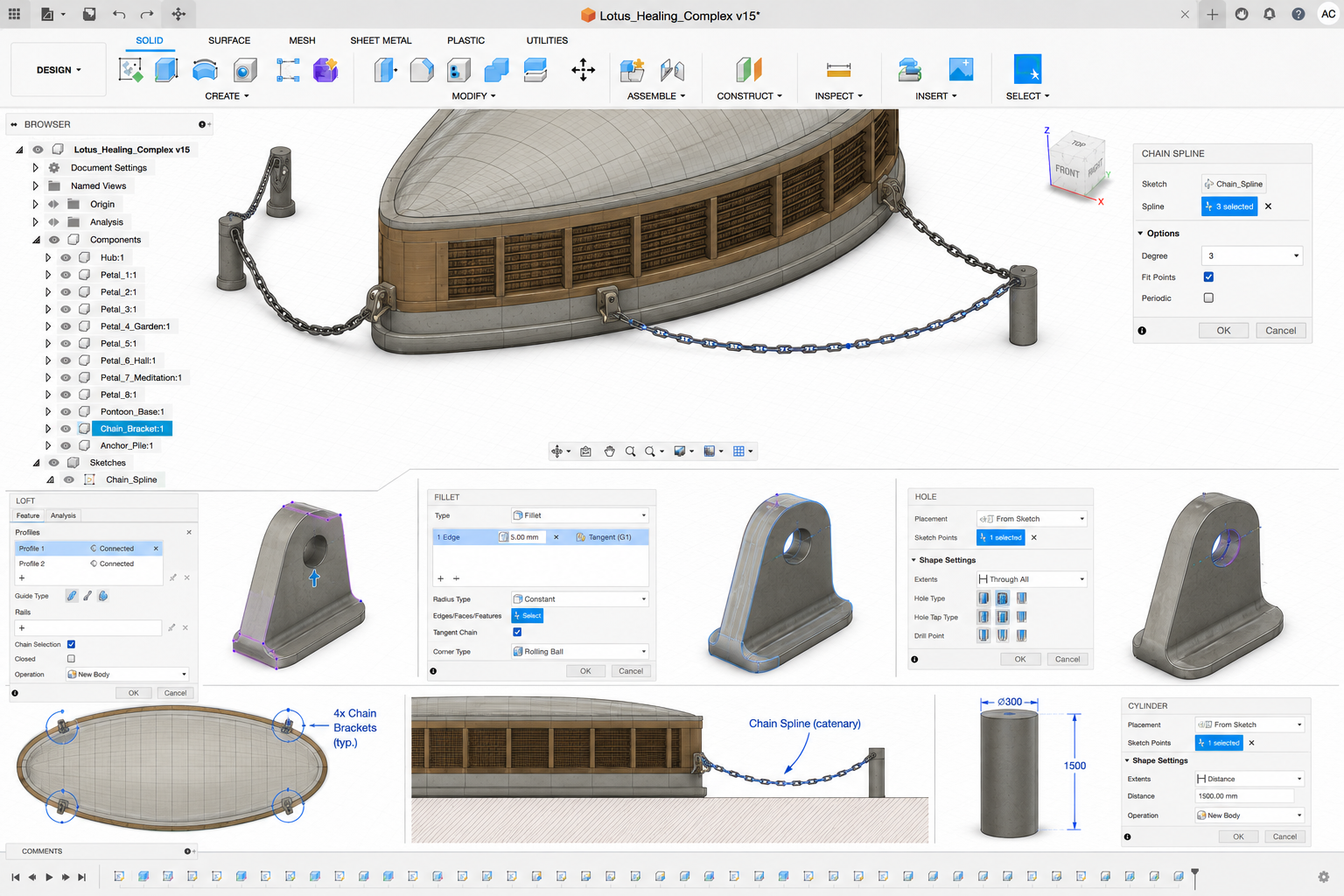This screenshot has height=896, width=1344.
Task: Choose the Fillet modify tool
Action: [x=422, y=70]
